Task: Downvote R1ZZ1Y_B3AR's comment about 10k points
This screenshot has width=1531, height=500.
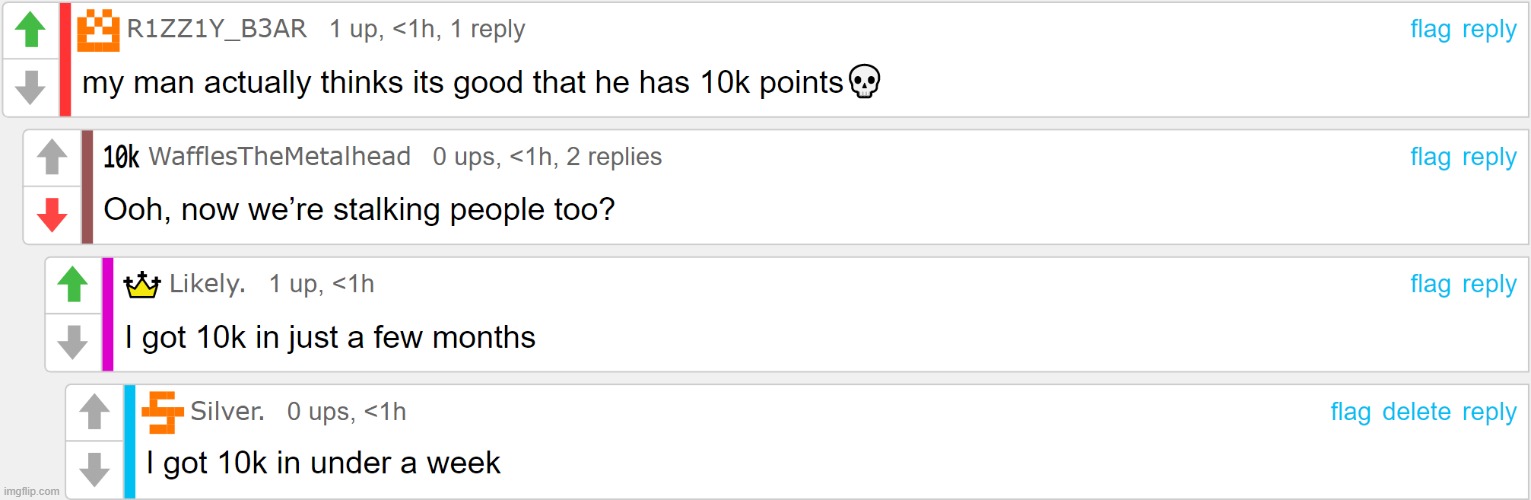Action: click(x=31, y=87)
